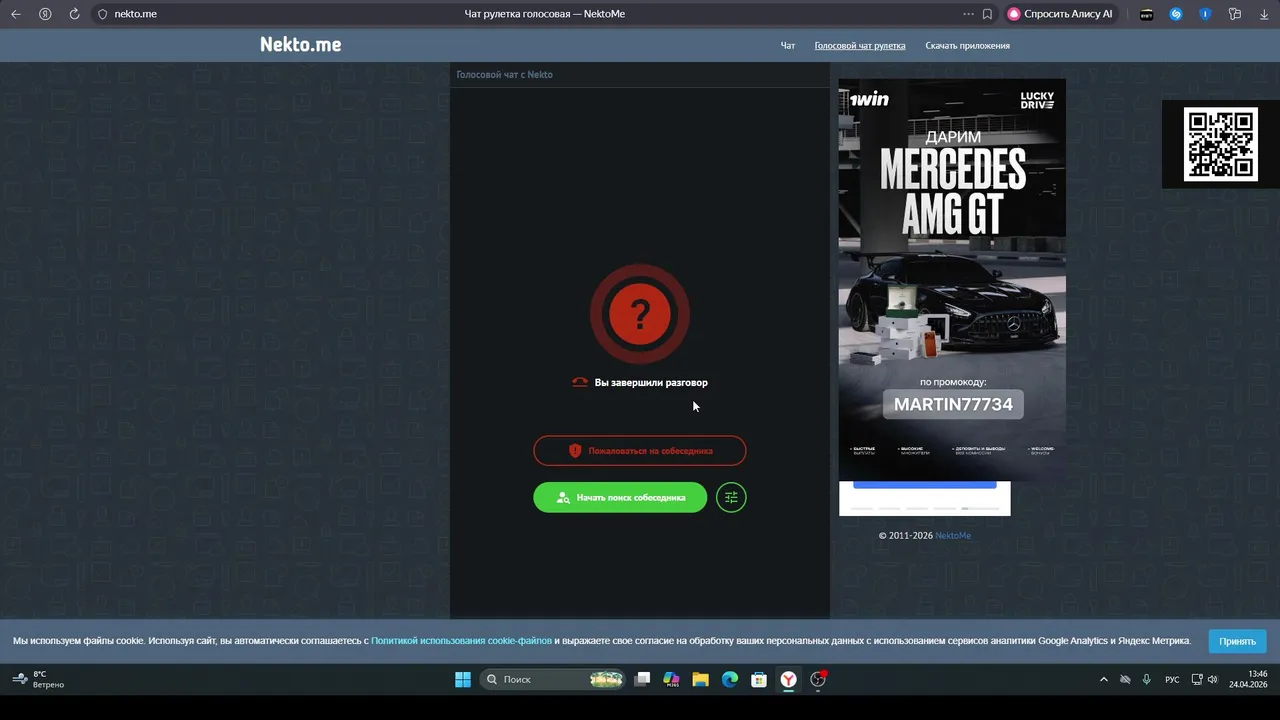
Task: Click the microphone tray icon
Action: pyautogui.click(x=1146, y=679)
